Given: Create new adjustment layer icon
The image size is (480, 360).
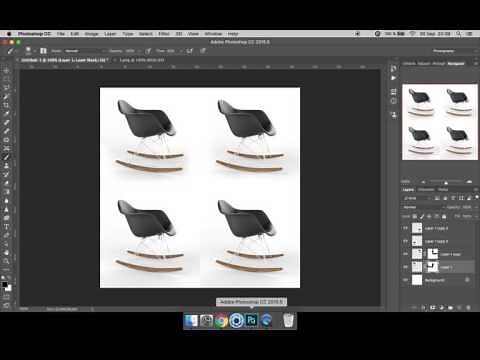Looking at the screenshot, I should coord(442,307).
